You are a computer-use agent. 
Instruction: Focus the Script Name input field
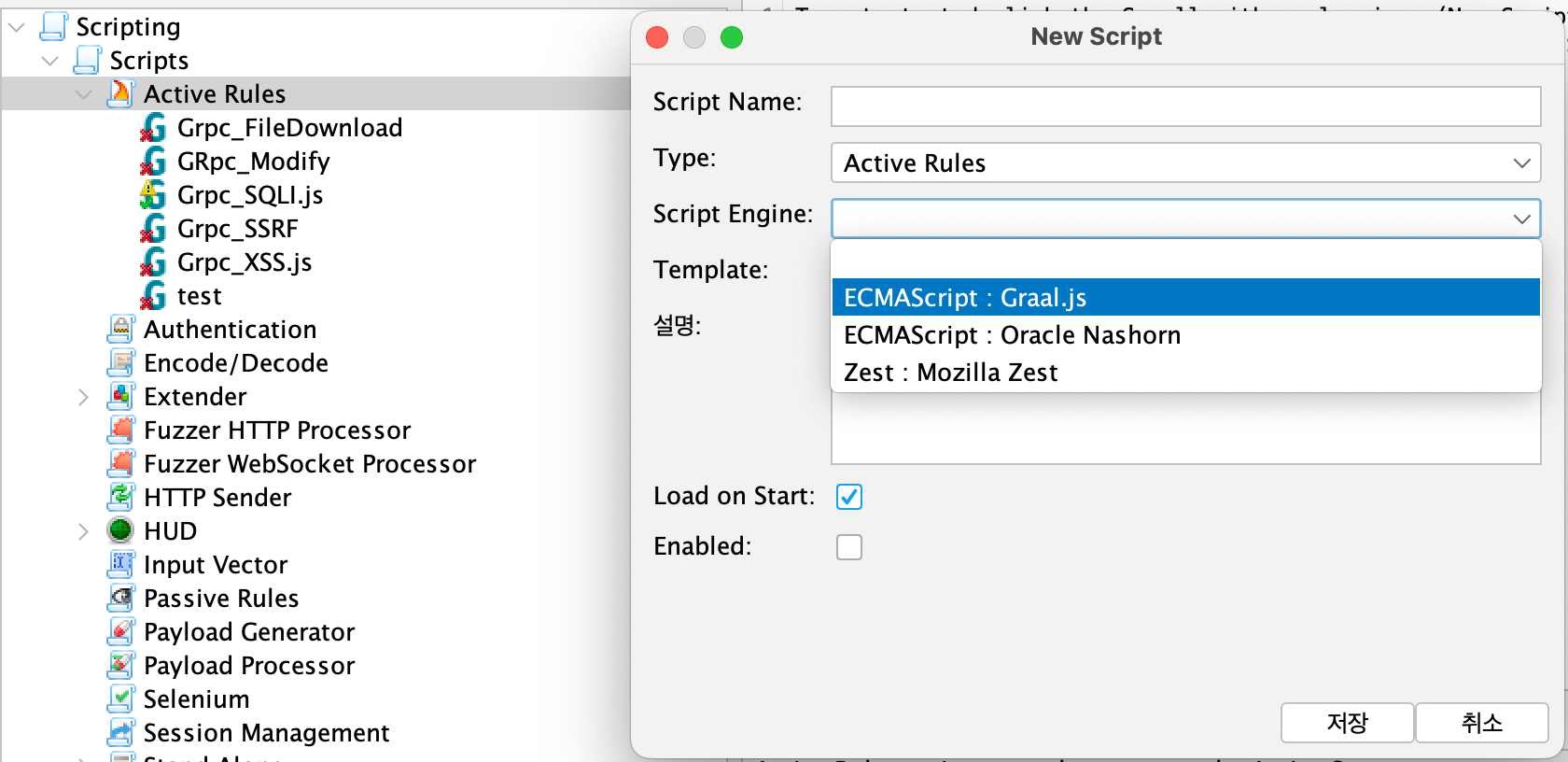pos(1185,106)
